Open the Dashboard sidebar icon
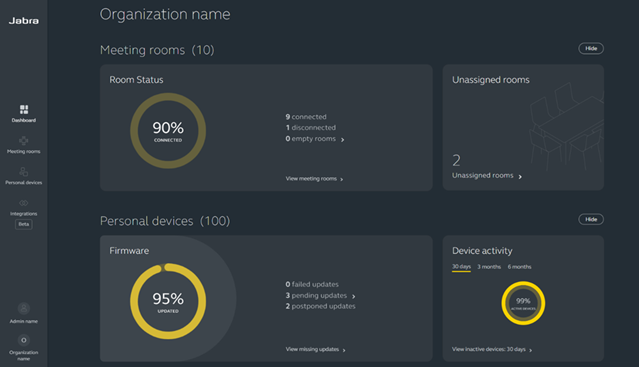This screenshot has height=367, width=639. point(24,109)
